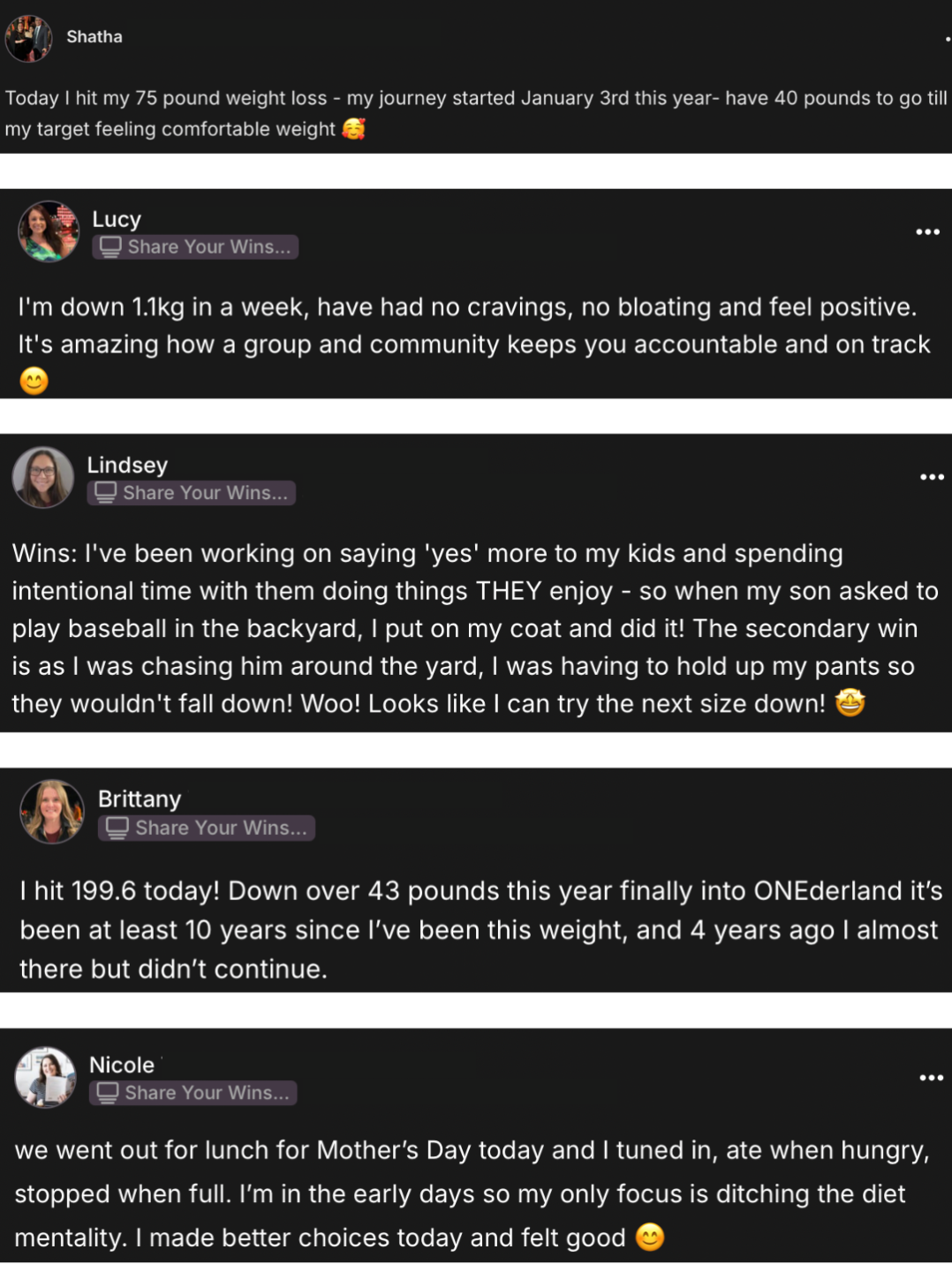Open Nicole's Mother's Day lunch post
Image resolution: width=952 pixels, height=1272 pixels.
point(472,1193)
